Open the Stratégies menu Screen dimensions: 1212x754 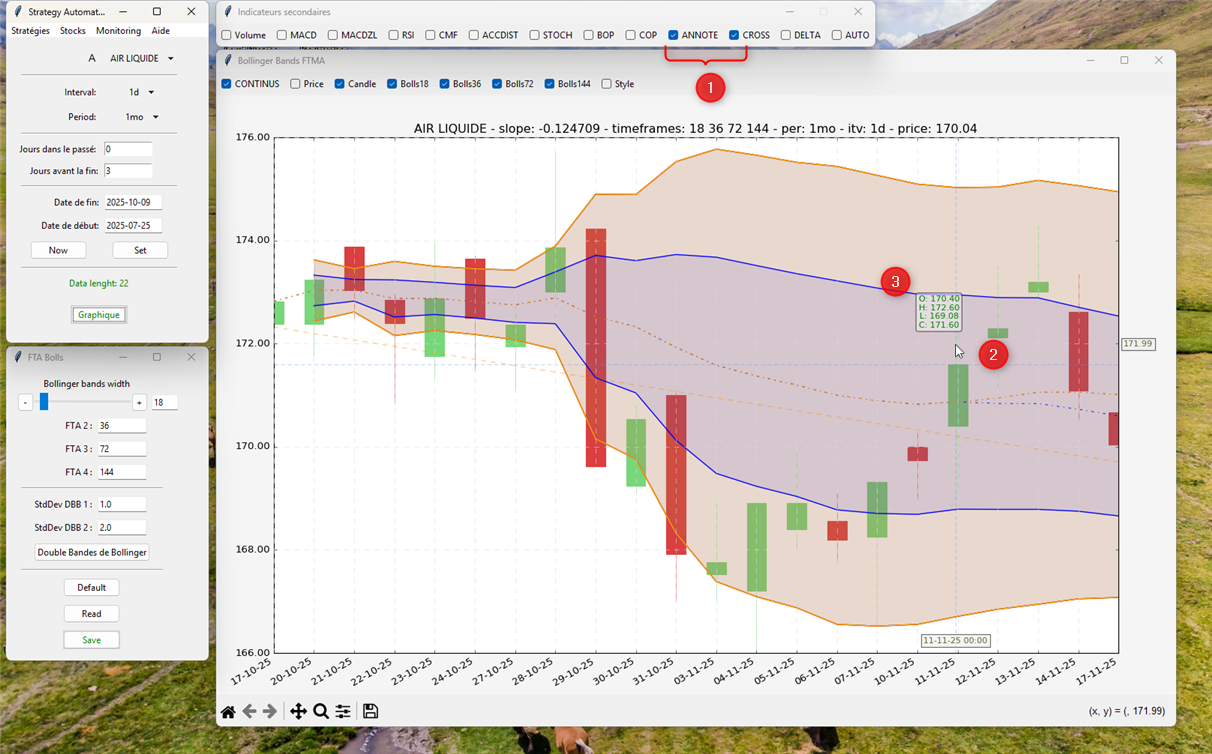pyautogui.click(x=30, y=31)
